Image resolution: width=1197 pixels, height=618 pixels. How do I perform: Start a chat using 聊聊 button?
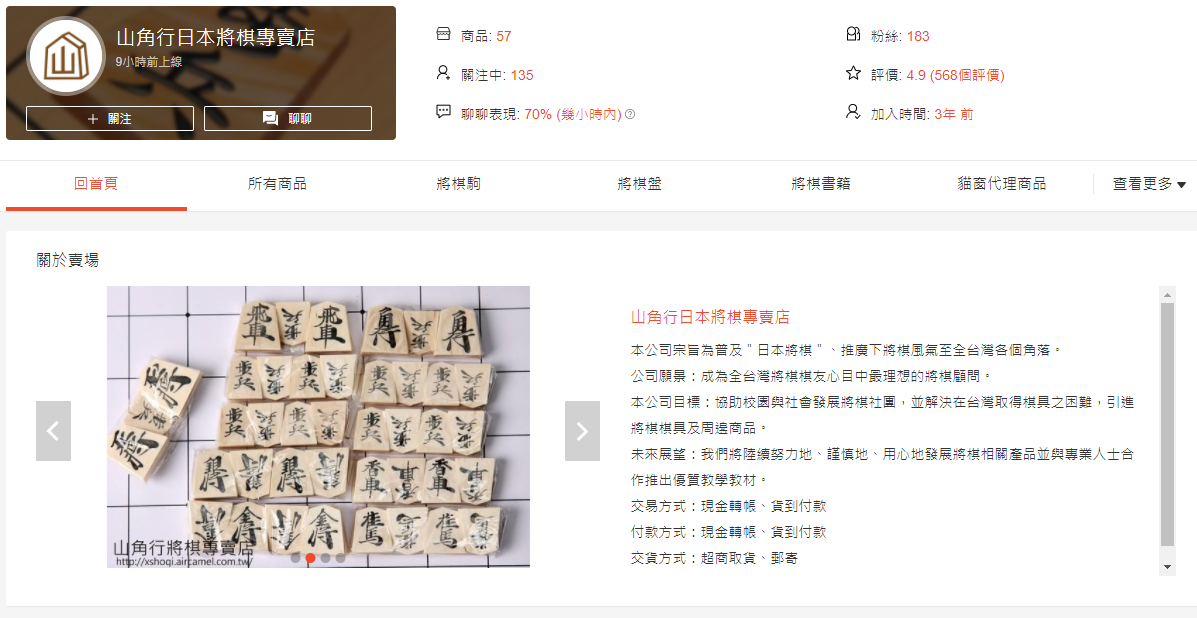288,118
